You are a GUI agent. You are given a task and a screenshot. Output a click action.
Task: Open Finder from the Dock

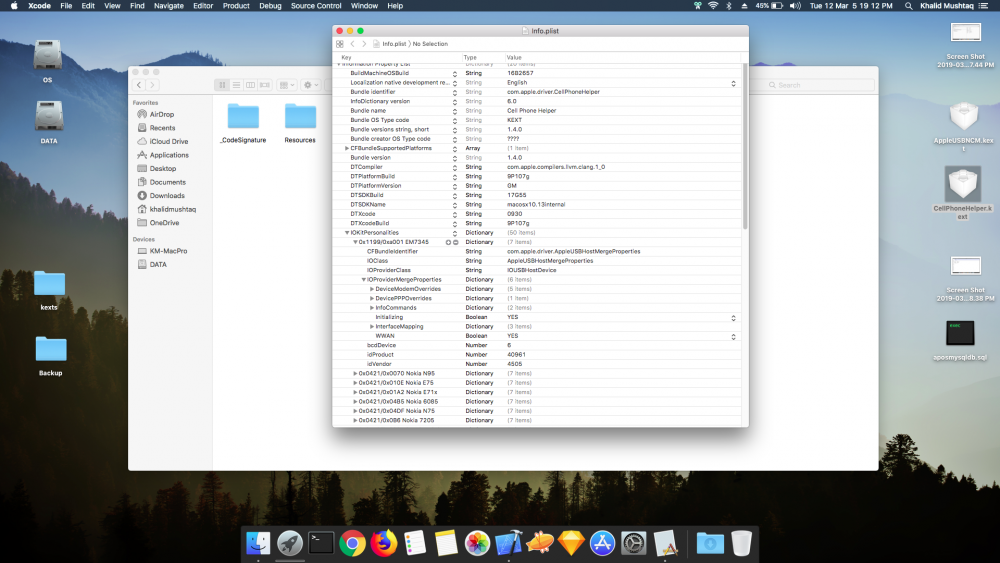pos(258,543)
